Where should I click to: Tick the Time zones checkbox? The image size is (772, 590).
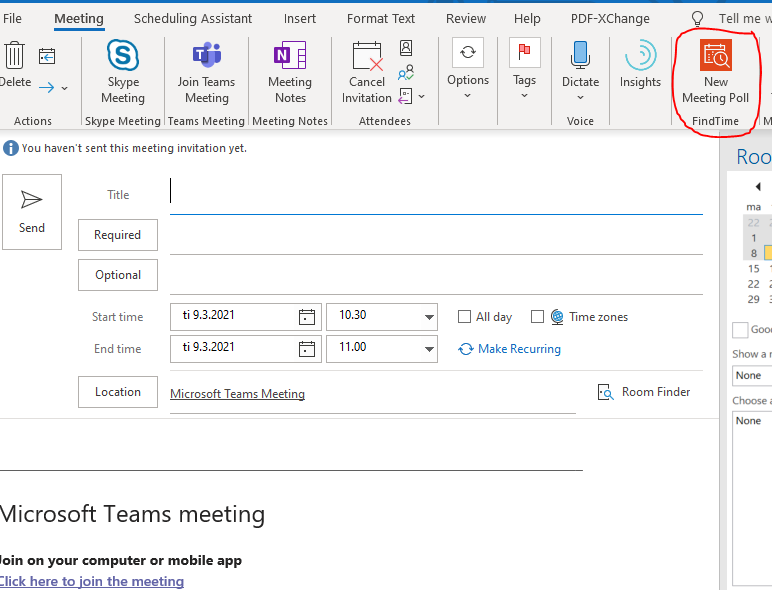click(538, 317)
